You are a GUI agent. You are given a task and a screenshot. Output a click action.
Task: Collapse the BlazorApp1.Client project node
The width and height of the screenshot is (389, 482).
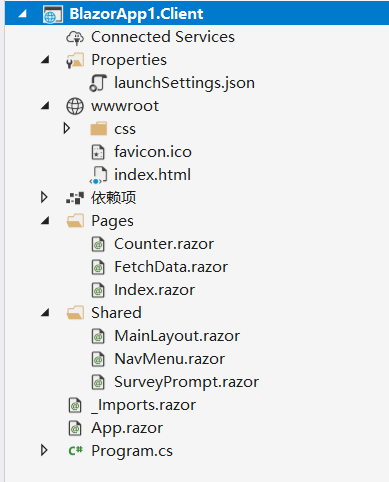[x=22, y=14]
